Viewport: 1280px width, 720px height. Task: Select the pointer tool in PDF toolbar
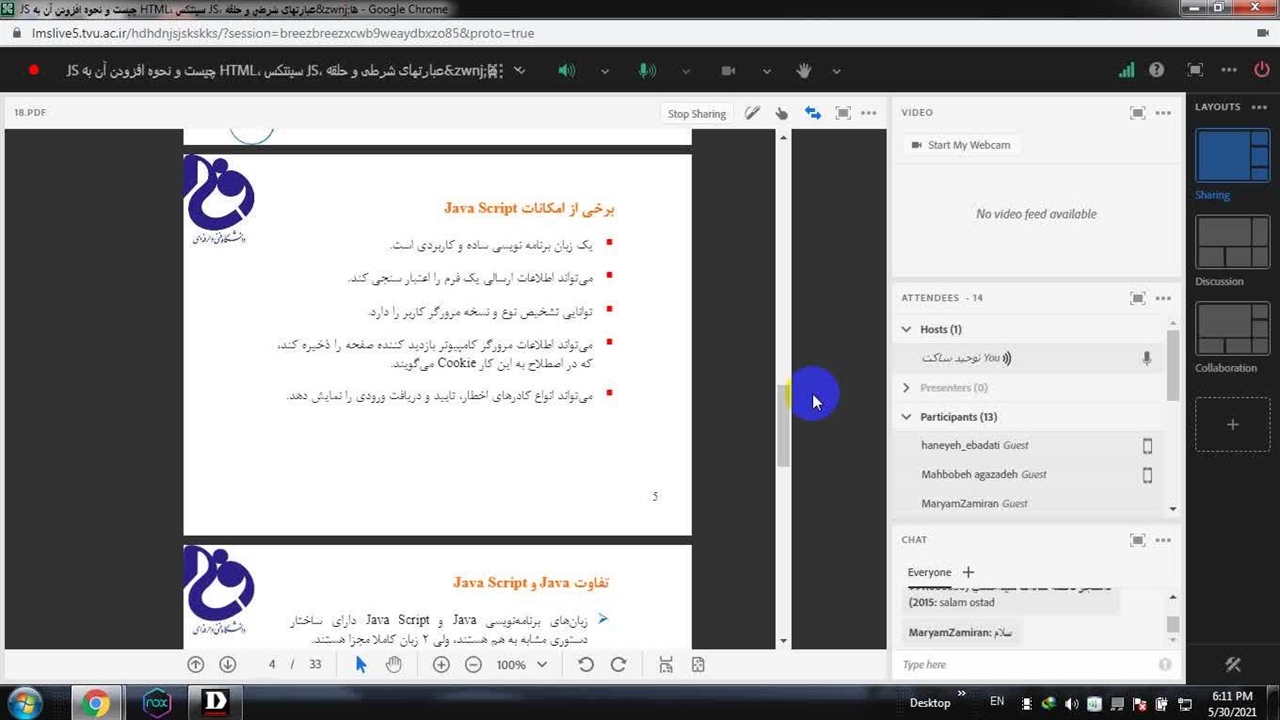pyautogui.click(x=361, y=665)
